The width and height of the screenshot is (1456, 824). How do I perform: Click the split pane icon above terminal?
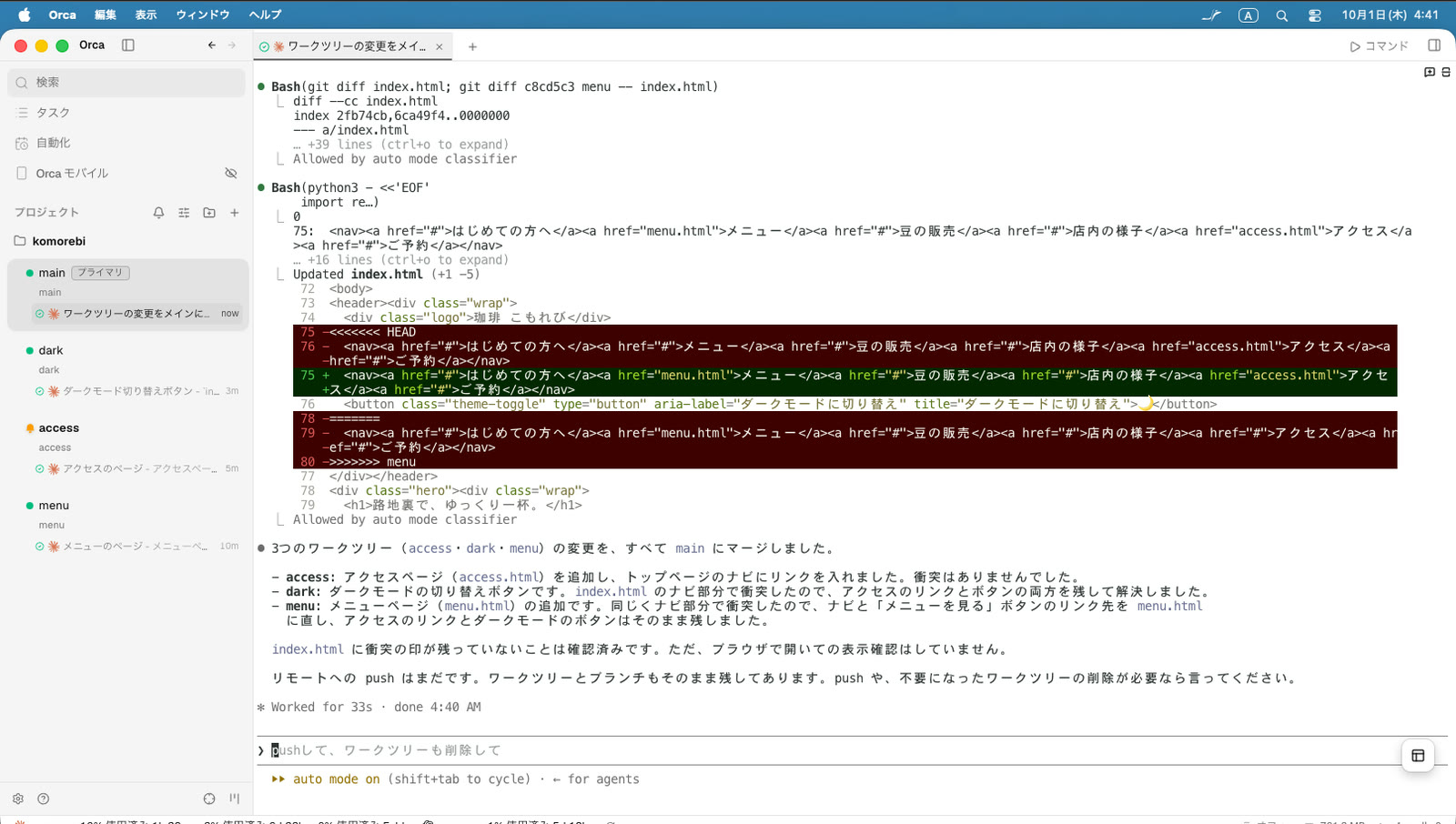[x=1446, y=72]
